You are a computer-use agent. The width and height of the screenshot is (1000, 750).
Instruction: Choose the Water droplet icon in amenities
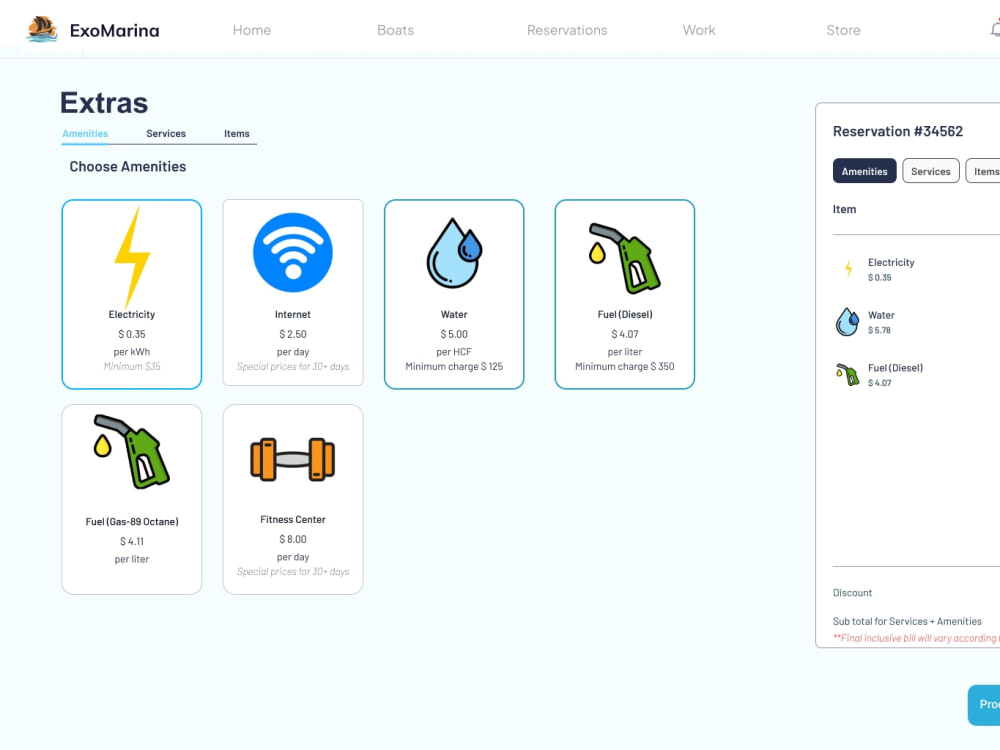click(x=454, y=253)
